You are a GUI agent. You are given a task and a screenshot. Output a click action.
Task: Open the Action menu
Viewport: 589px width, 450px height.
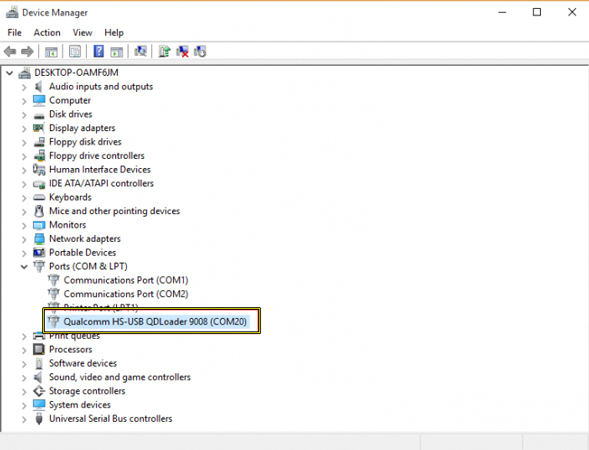tap(47, 33)
